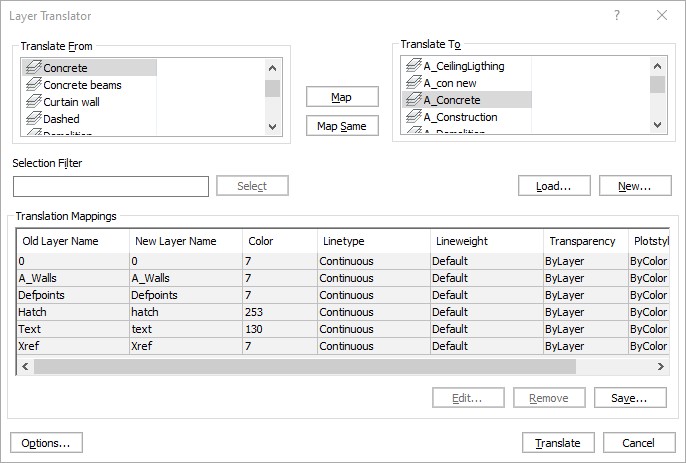
Task: Click the layer icon next to Curtain wall
Action: point(32,102)
